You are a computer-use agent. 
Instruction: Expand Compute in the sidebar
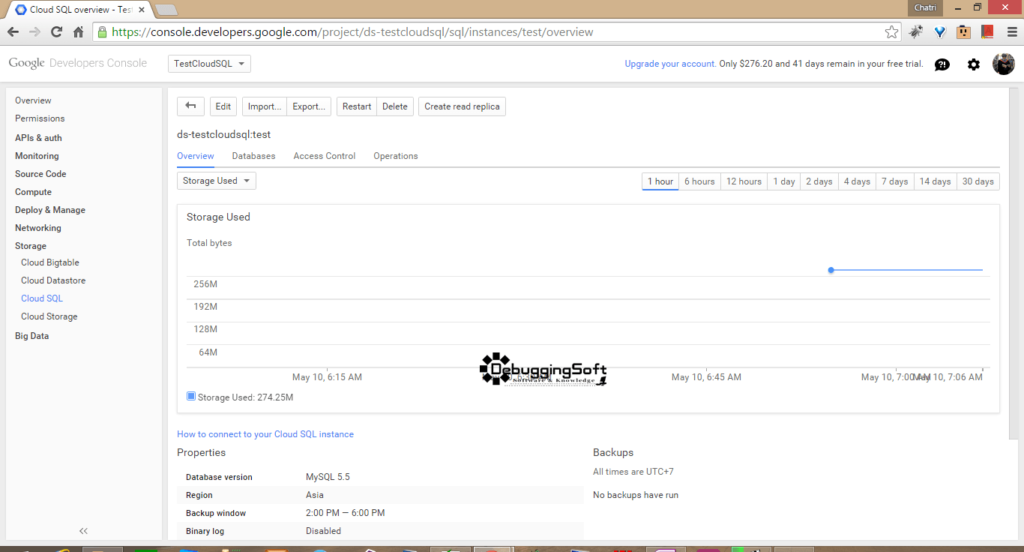coord(33,192)
